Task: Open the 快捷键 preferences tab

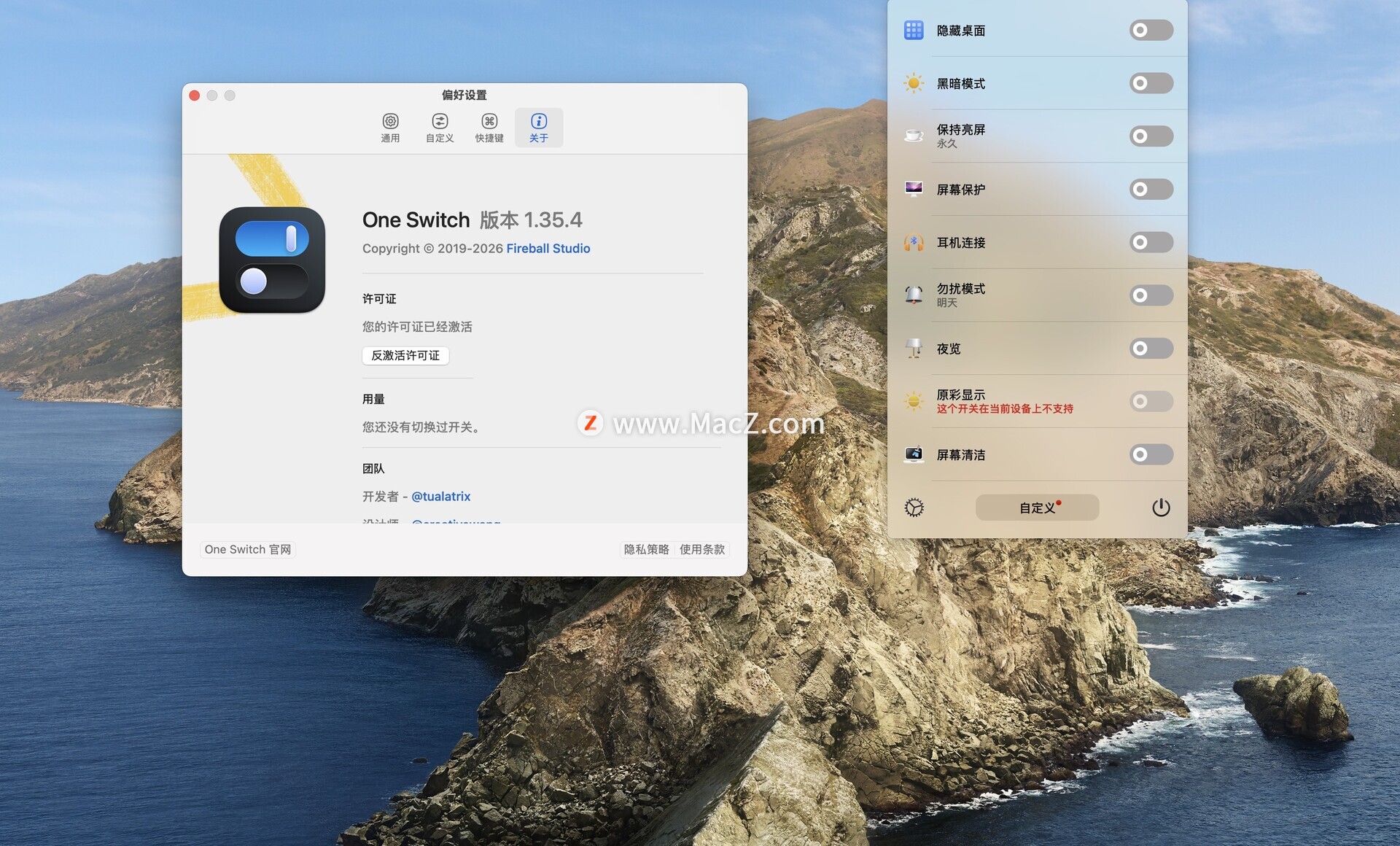Action: tap(489, 128)
